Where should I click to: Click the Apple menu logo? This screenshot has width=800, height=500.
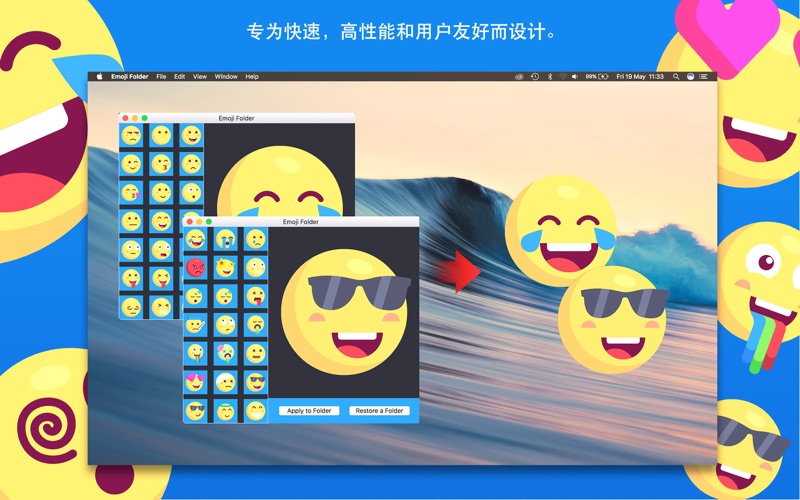(x=100, y=77)
